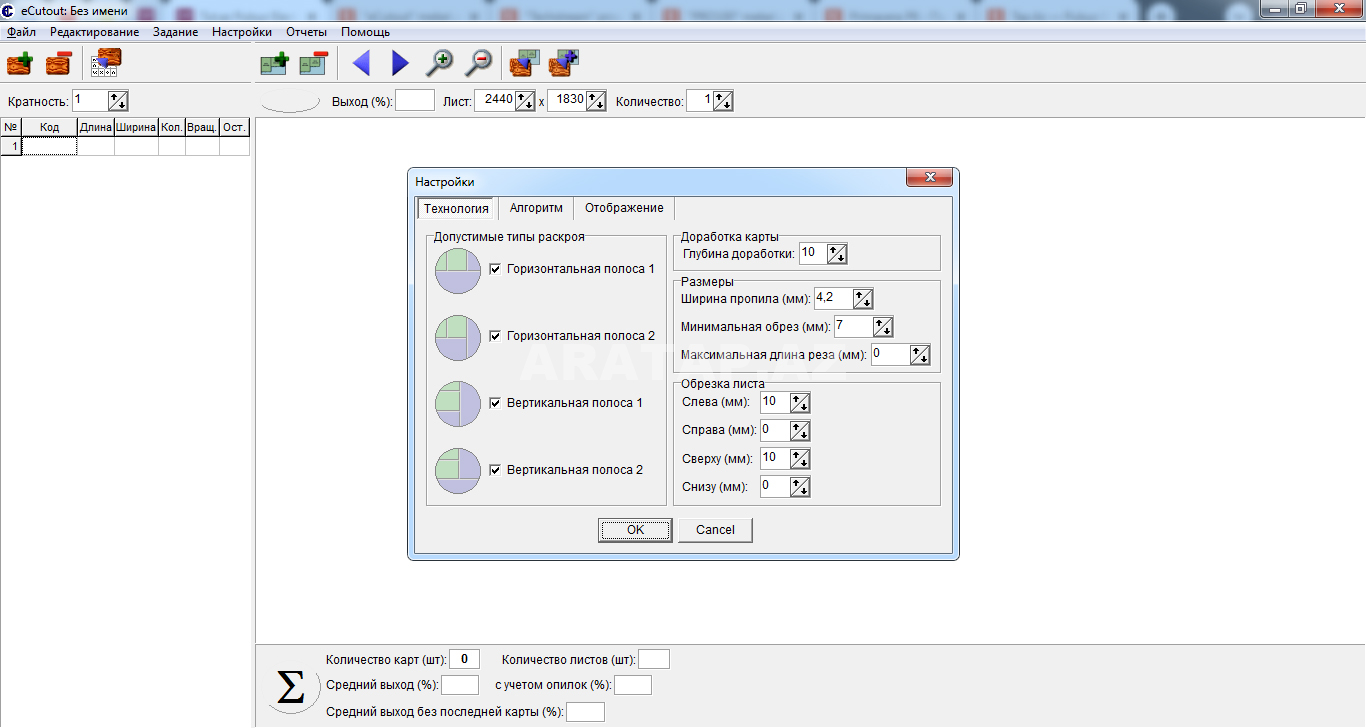This screenshot has height=728, width=1366.
Task: Click the Длина column header
Action: [96, 127]
